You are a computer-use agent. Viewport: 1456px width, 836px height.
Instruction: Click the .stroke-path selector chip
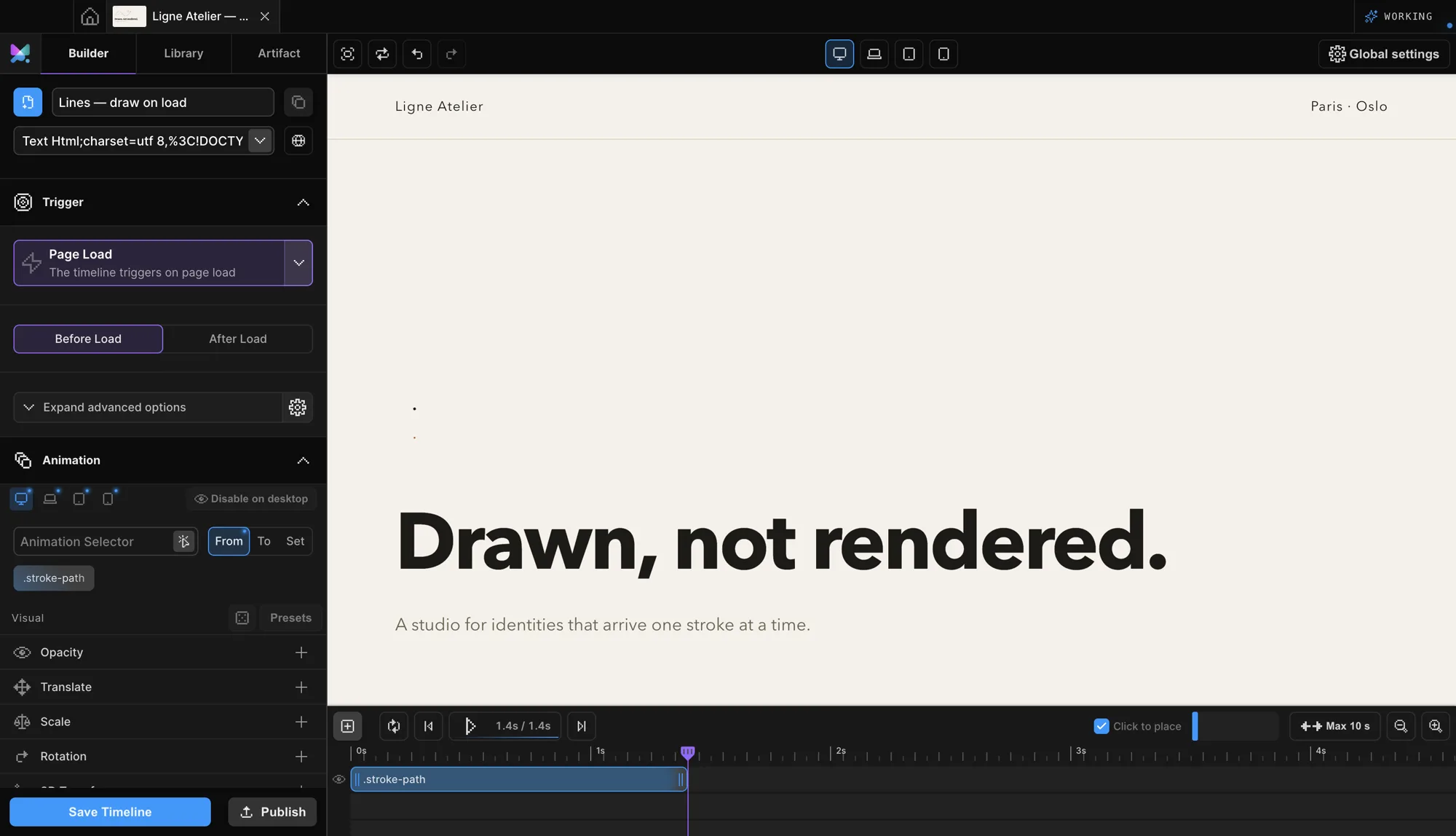tap(54, 578)
